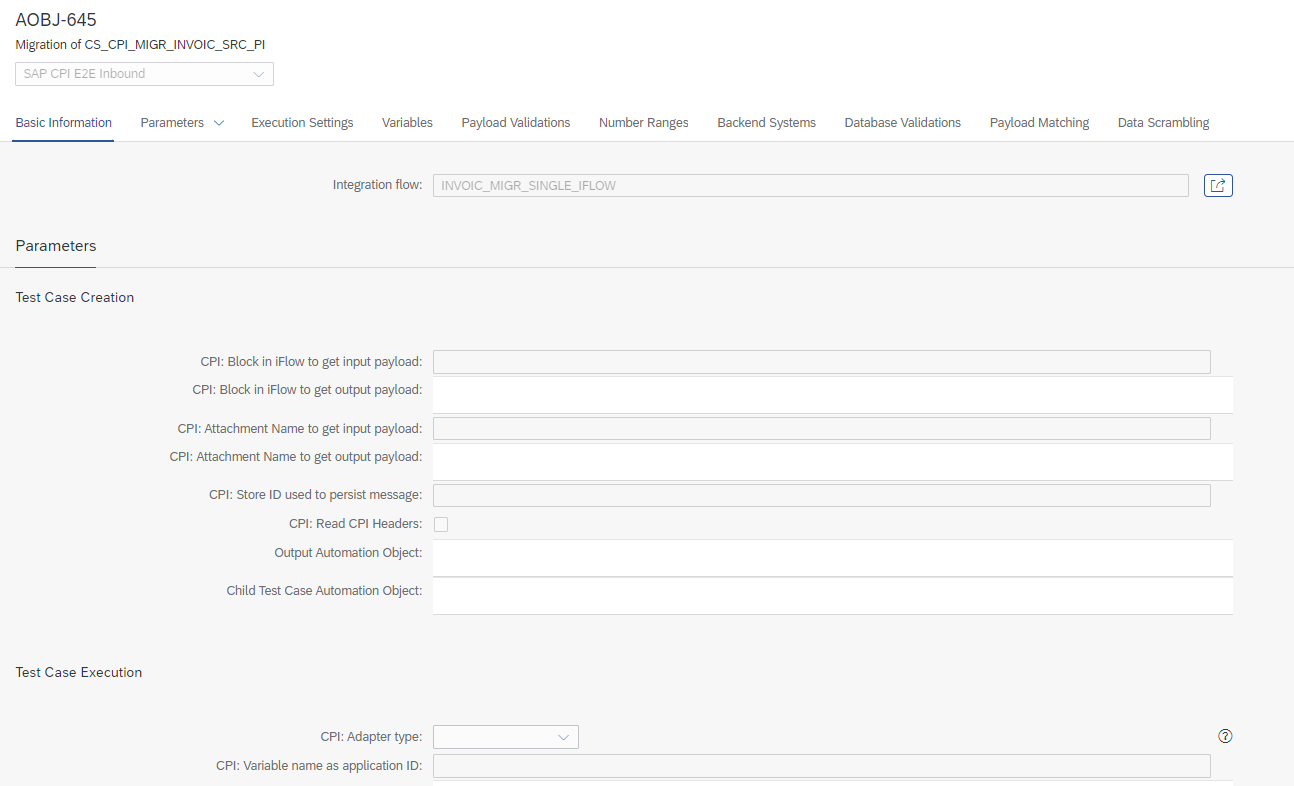Open the Payload Matching tab
Screen dimensions: 1294x786
(x=1039, y=123)
